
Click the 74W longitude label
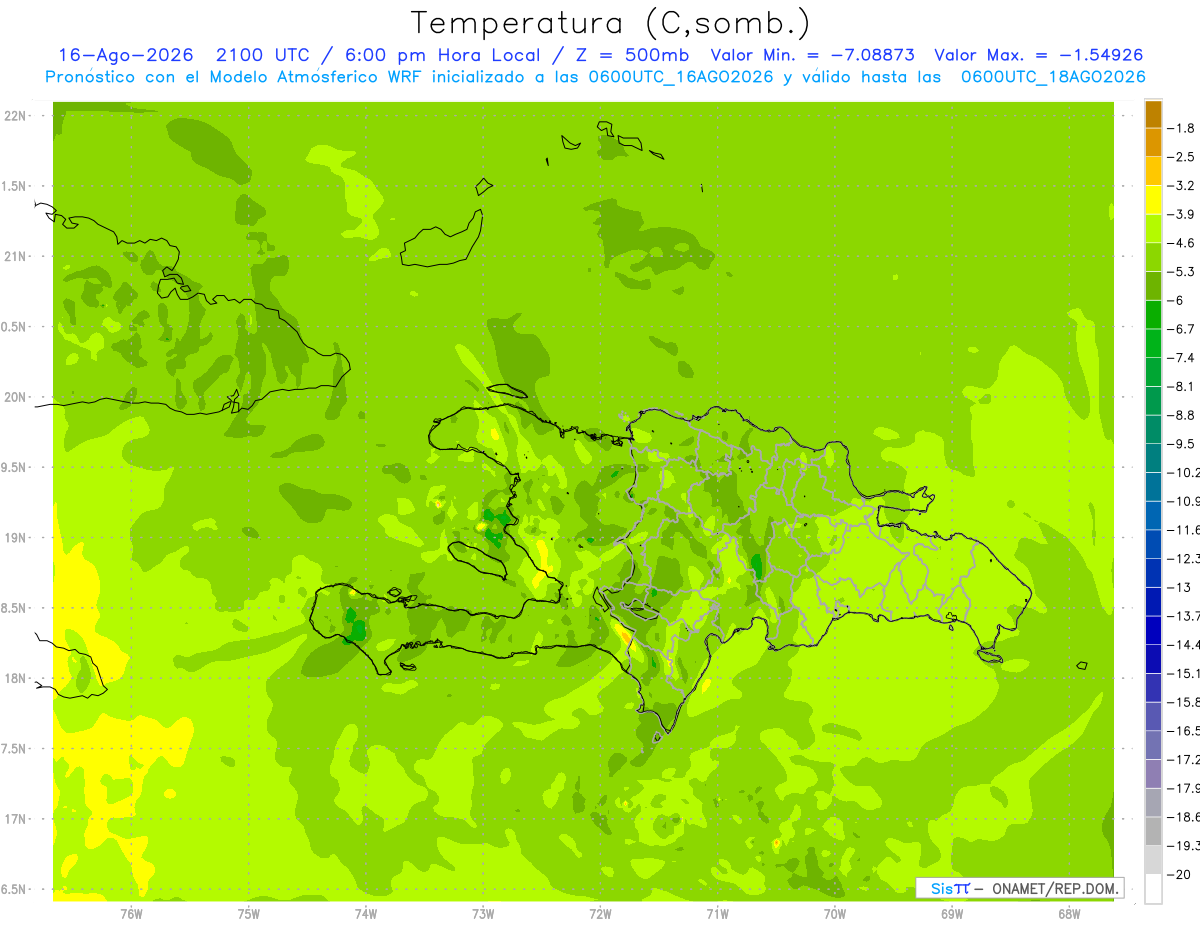(365, 914)
